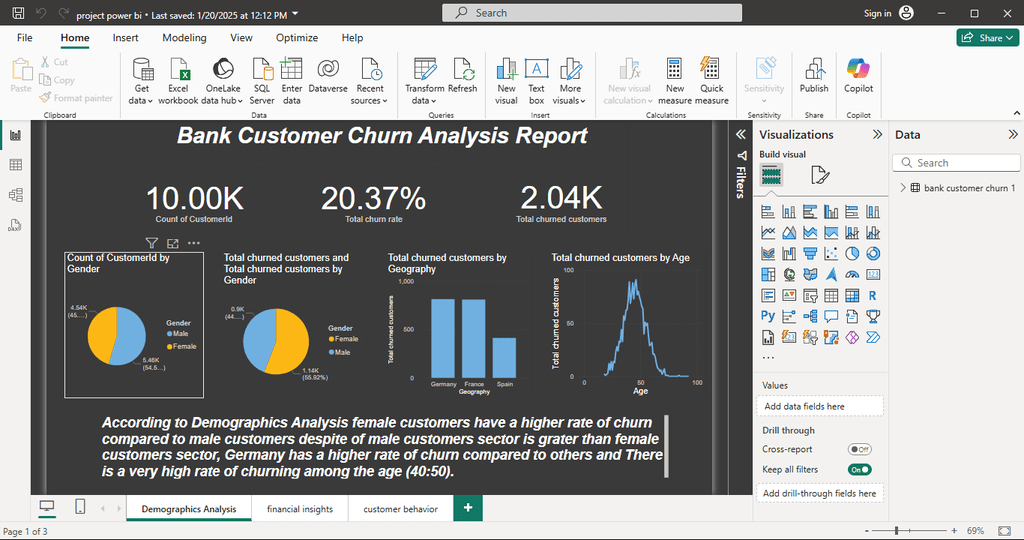
Task: Click the Copilot ribbon icon
Action: (x=858, y=76)
